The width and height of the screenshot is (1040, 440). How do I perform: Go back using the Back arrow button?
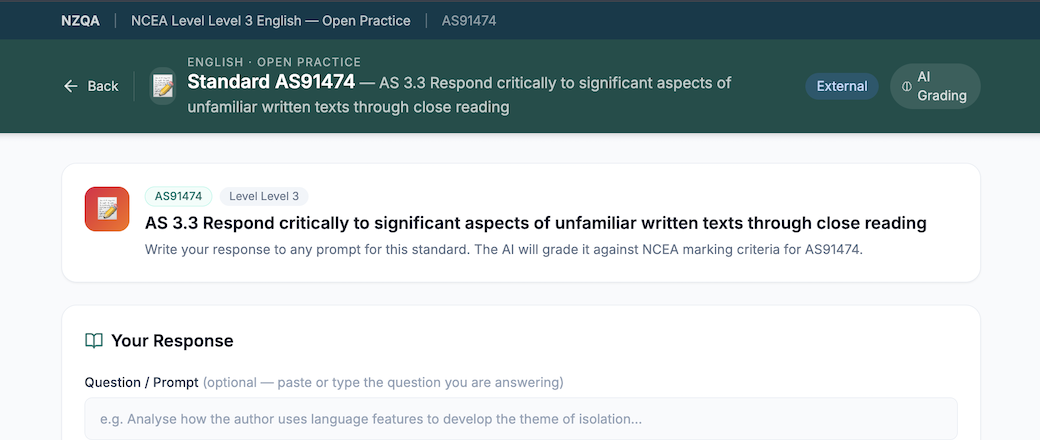tap(91, 86)
